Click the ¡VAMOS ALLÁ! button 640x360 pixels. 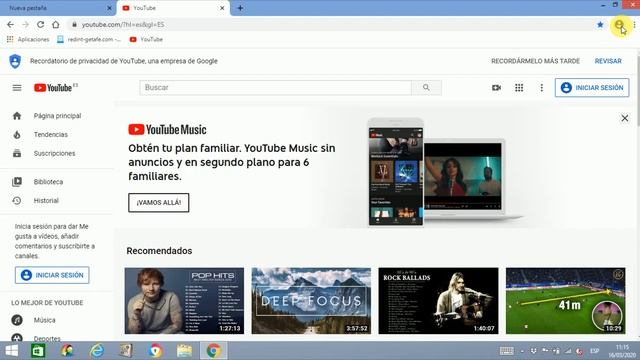pyautogui.click(x=158, y=202)
